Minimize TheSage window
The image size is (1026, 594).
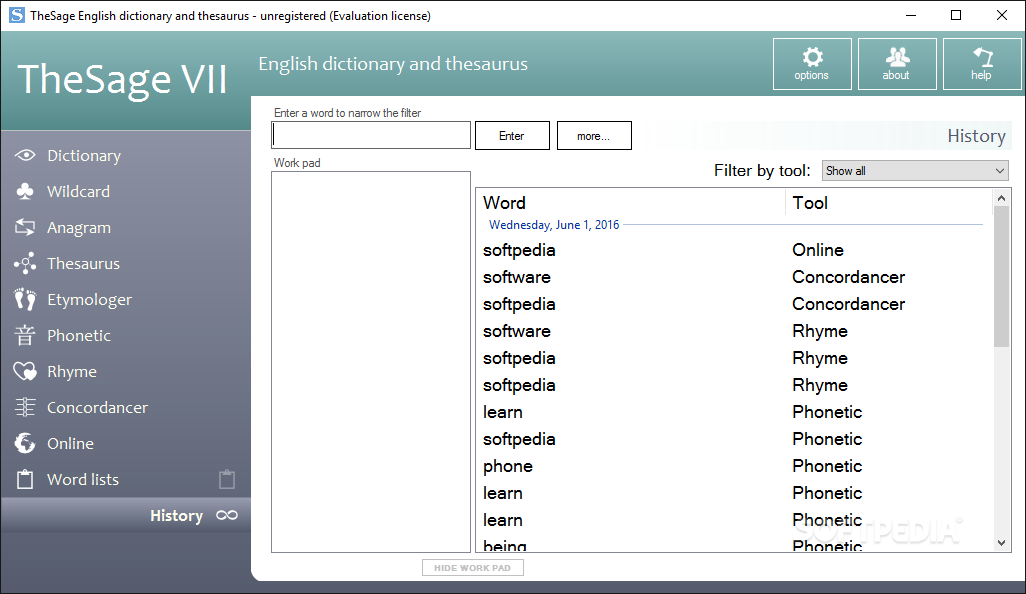coord(911,15)
